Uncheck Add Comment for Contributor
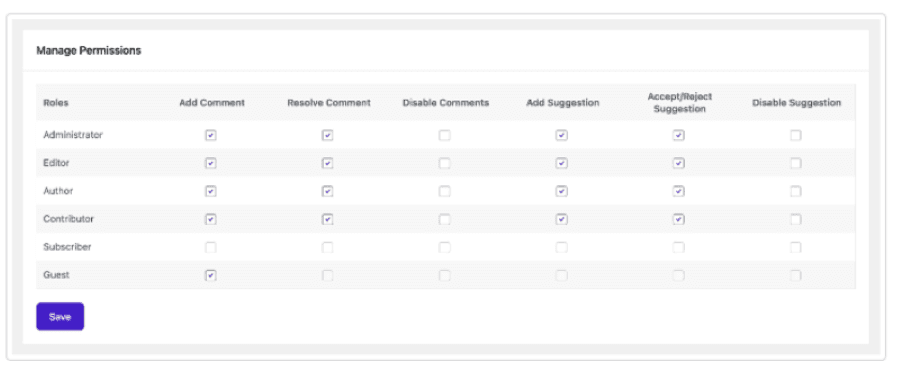 click(x=211, y=219)
